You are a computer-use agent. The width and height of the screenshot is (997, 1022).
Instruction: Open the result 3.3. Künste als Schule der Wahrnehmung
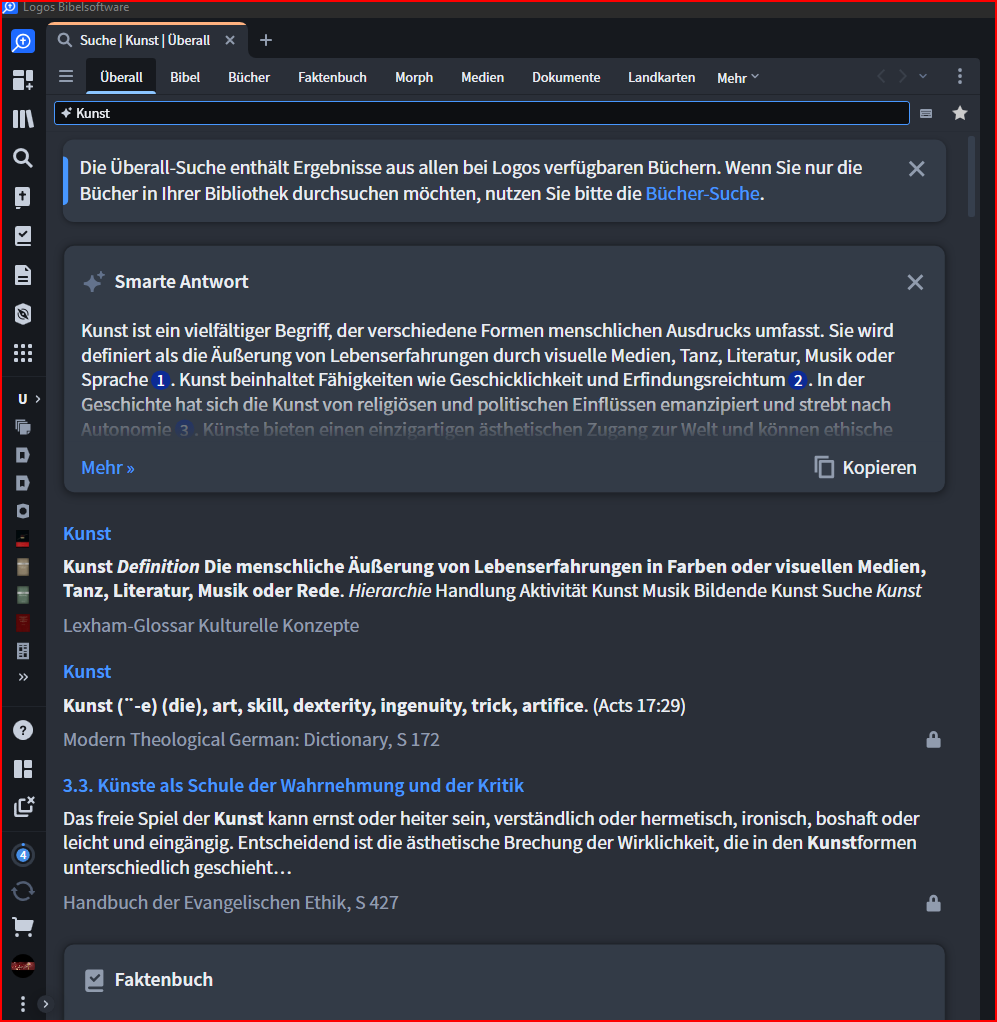[293, 785]
